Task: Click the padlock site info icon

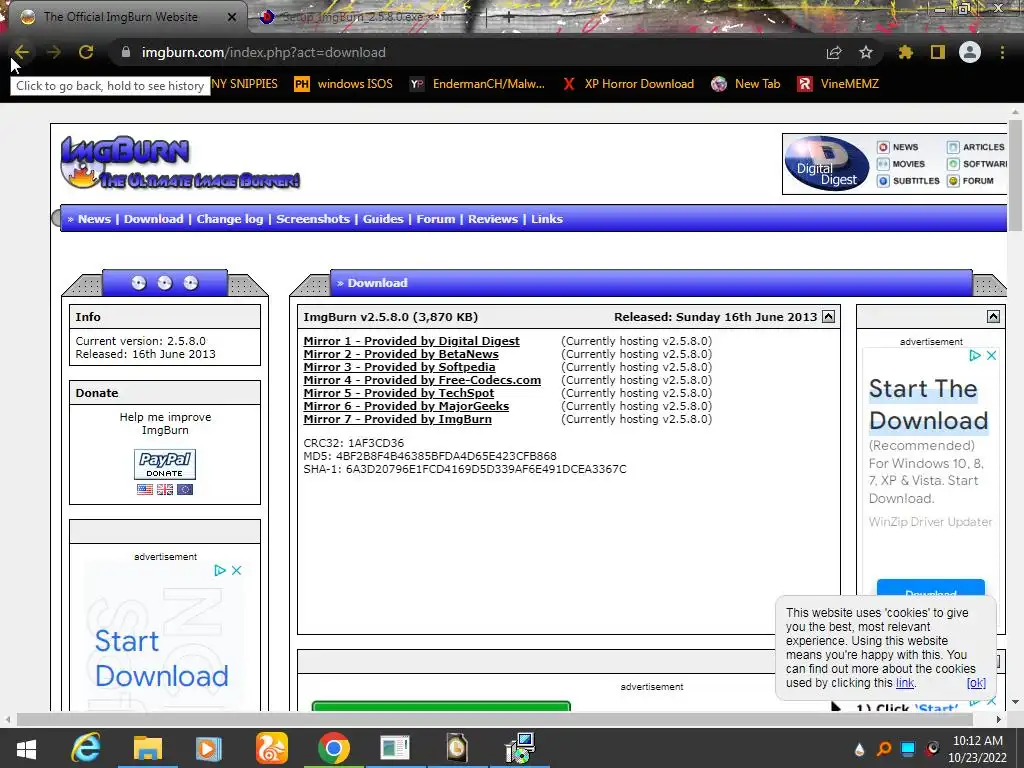Action: pos(126,52)
